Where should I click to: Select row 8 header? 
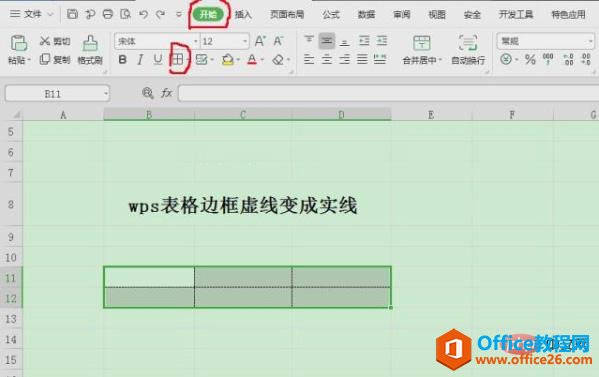pyautogui.click(x=11, y=204)
